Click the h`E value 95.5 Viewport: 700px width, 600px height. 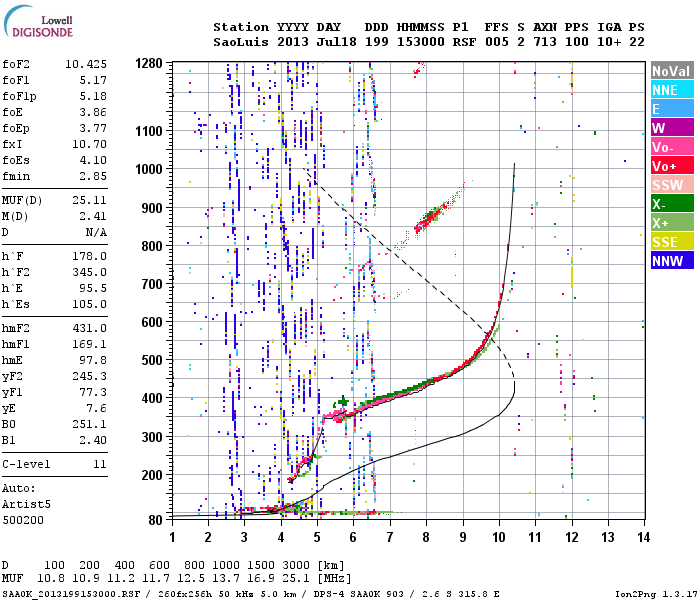coord(93,288)
